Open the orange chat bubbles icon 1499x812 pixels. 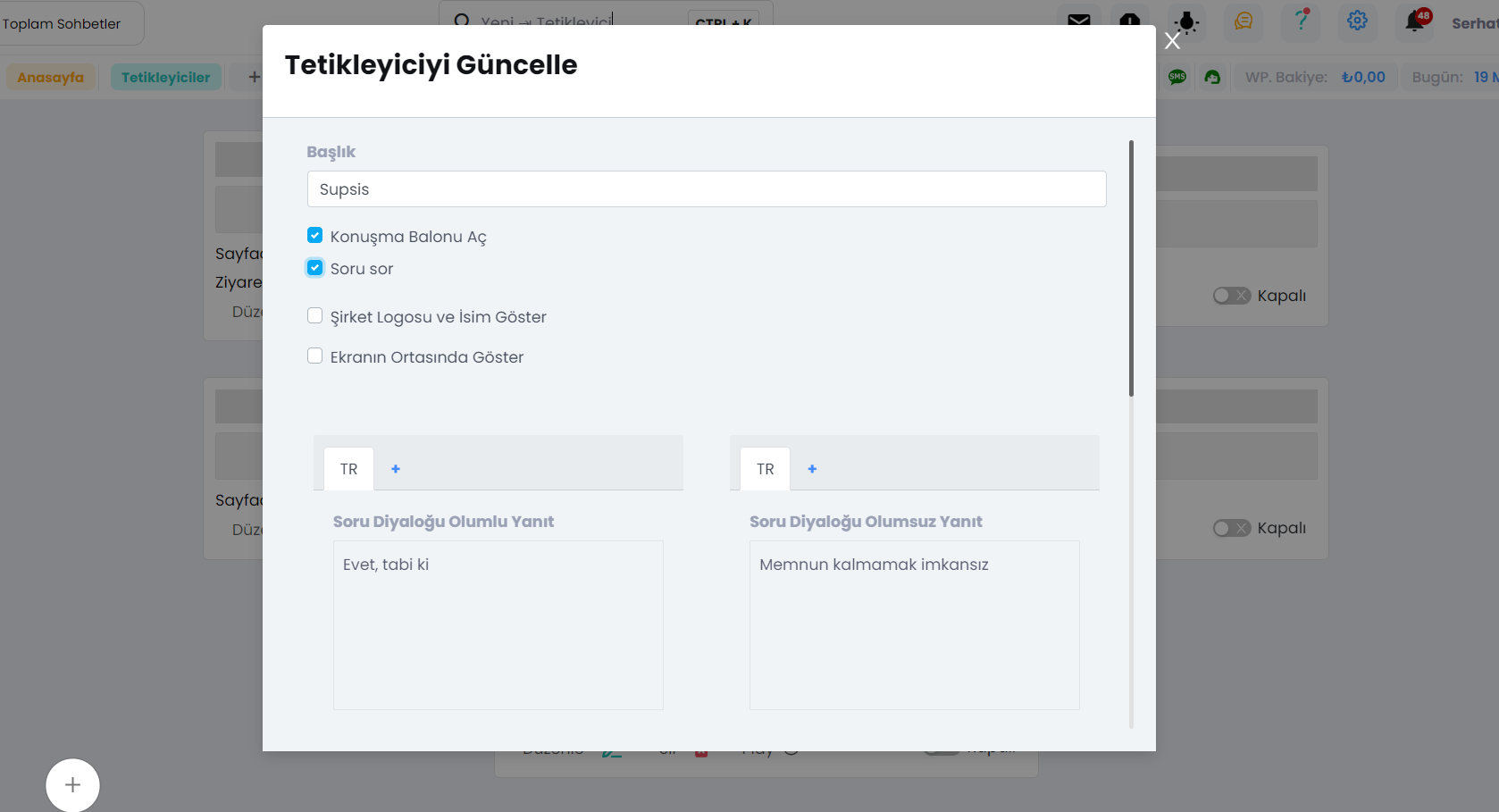pos(1243,21)
